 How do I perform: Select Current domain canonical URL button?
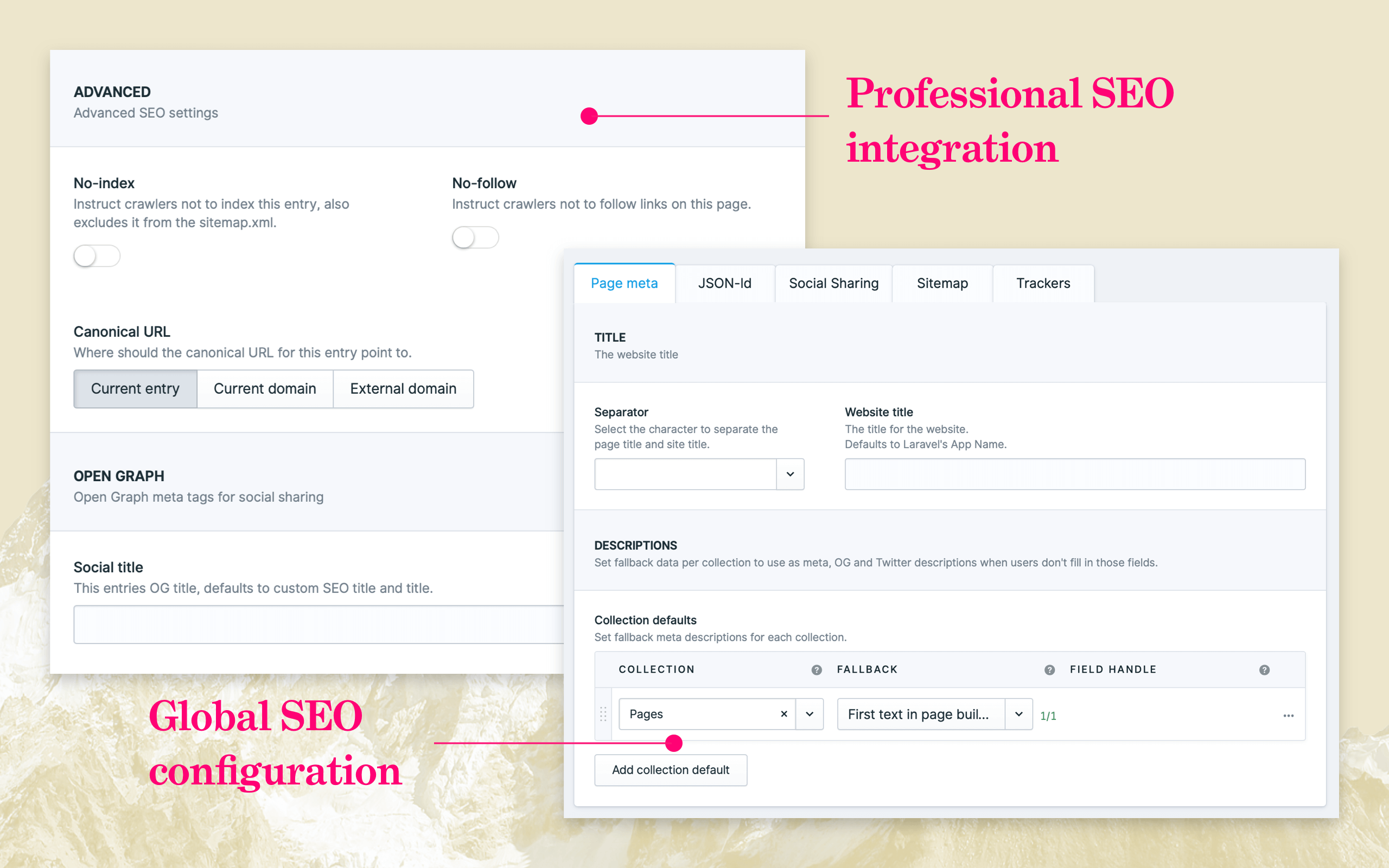(x=265, y=388)
